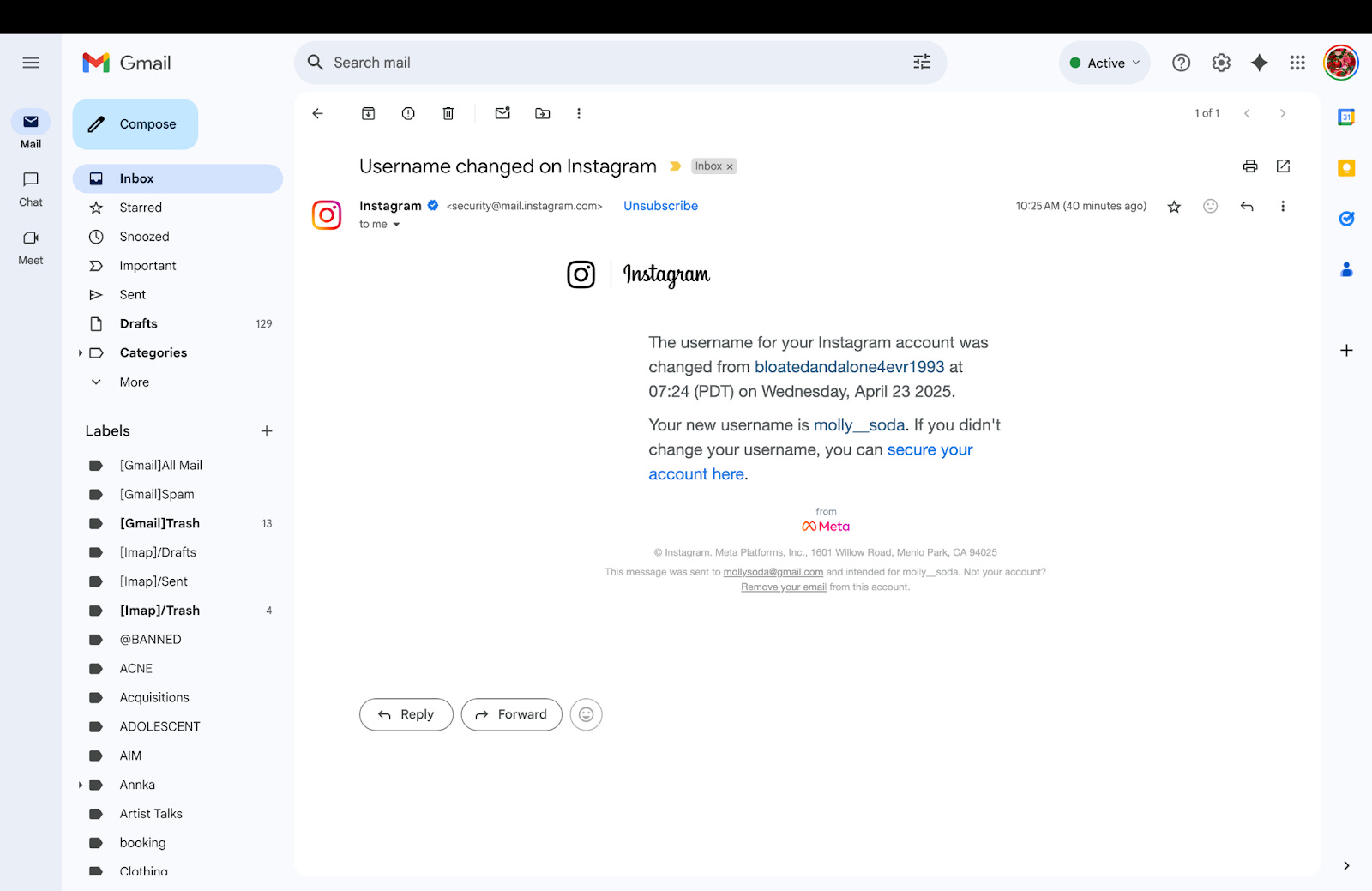Screen dimensions: 1372x891
Task: Expand Categories in sidebar
Action: click(x=81, y=353)
